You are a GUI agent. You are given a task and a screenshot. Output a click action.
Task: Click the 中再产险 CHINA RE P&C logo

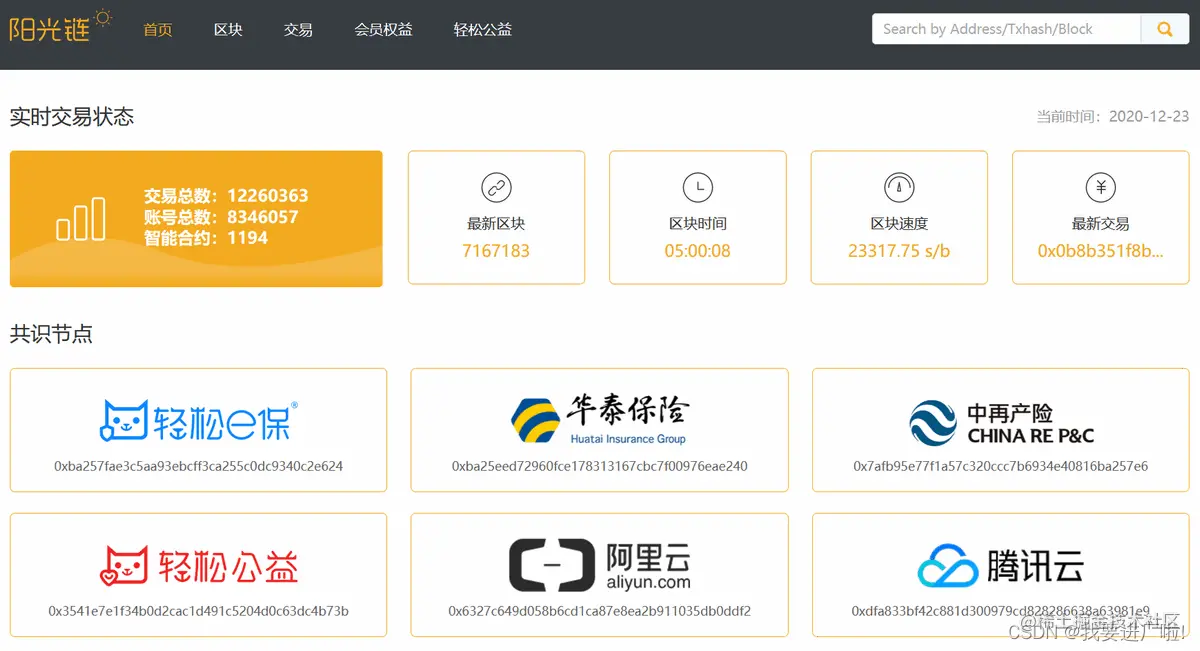1001,423
